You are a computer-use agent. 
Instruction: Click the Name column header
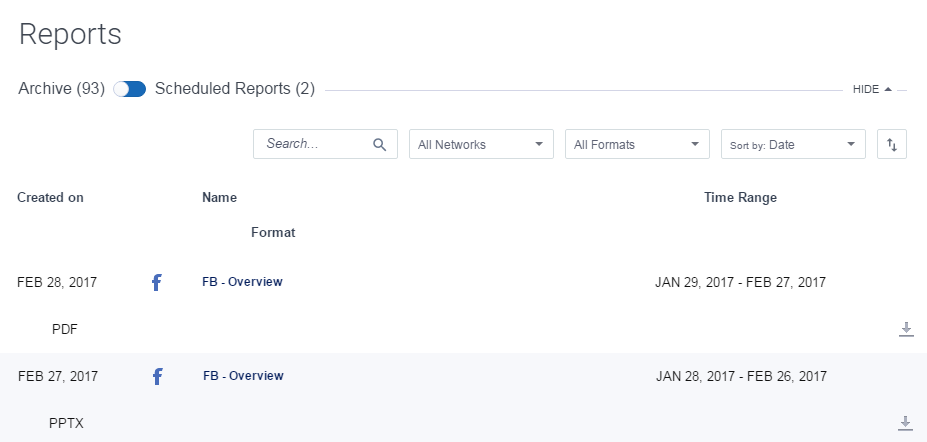tap(219, 198)
